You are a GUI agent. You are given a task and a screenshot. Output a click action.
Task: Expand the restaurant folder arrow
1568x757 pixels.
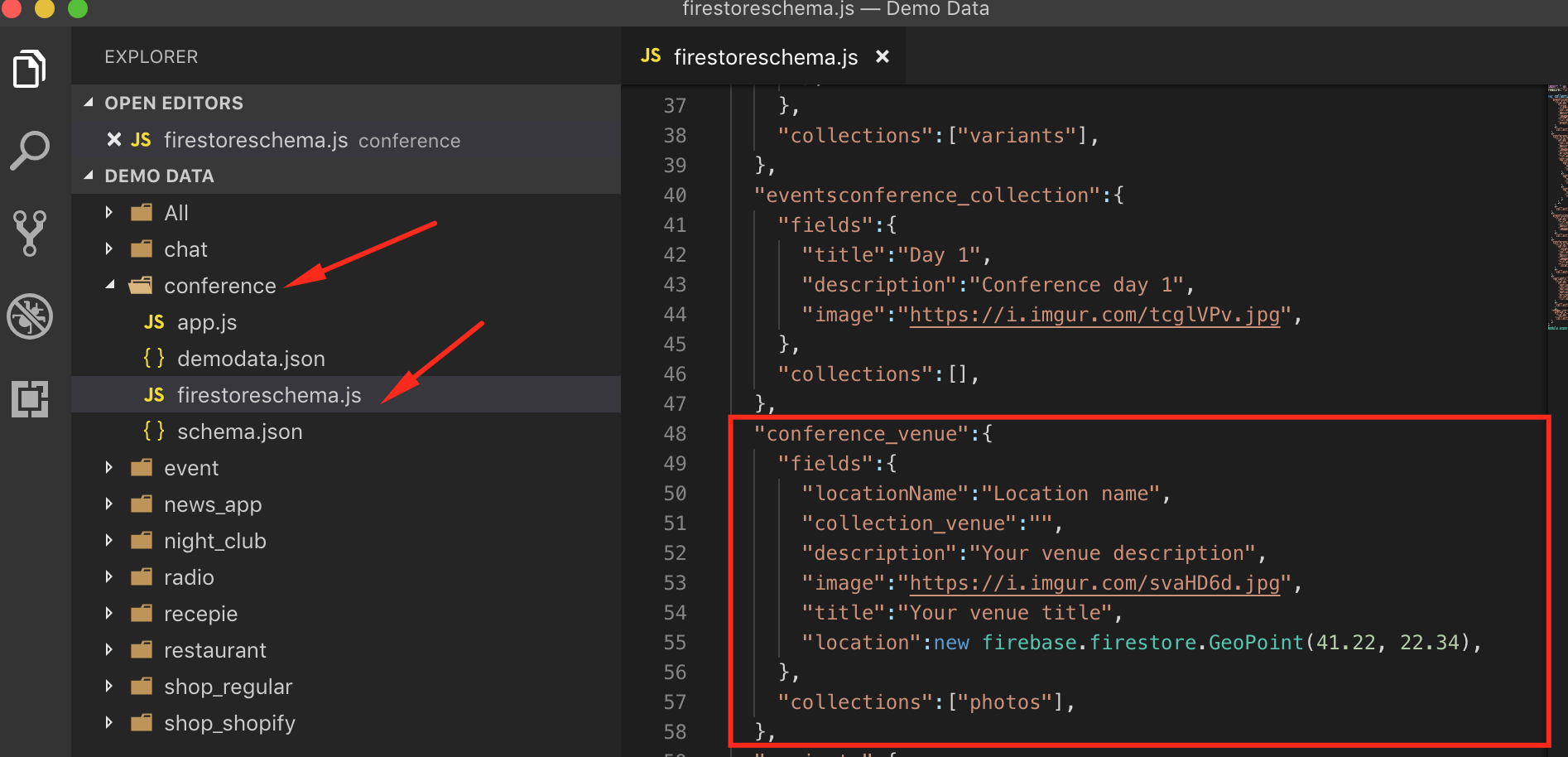(109, 650)
